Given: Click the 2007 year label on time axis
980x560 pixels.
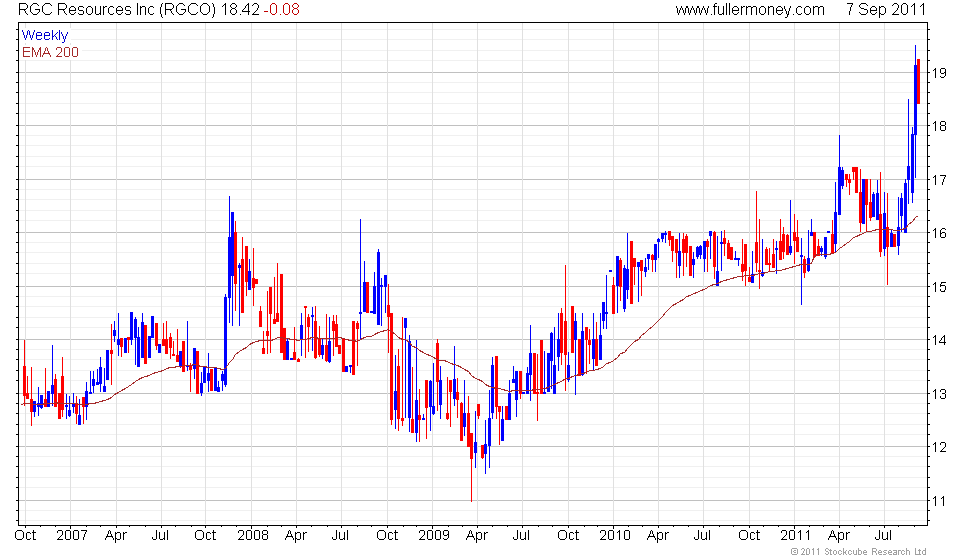Looking at the screenshot, I should (71, 535).
